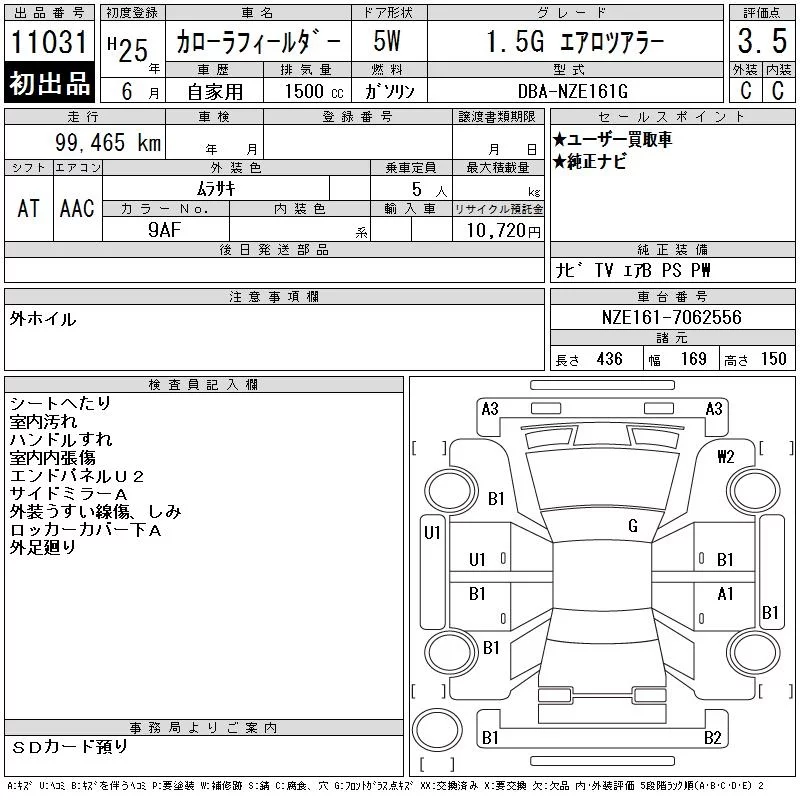Click the W2 mark on car diagram

tap(725, 456)
